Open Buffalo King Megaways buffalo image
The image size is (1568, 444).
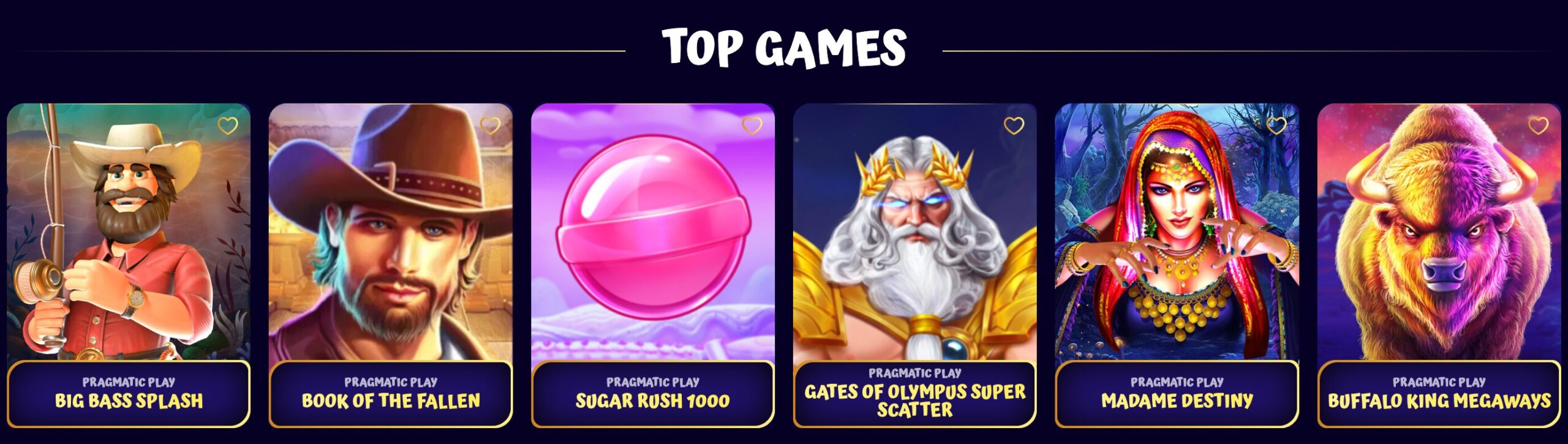point(1439,231)
